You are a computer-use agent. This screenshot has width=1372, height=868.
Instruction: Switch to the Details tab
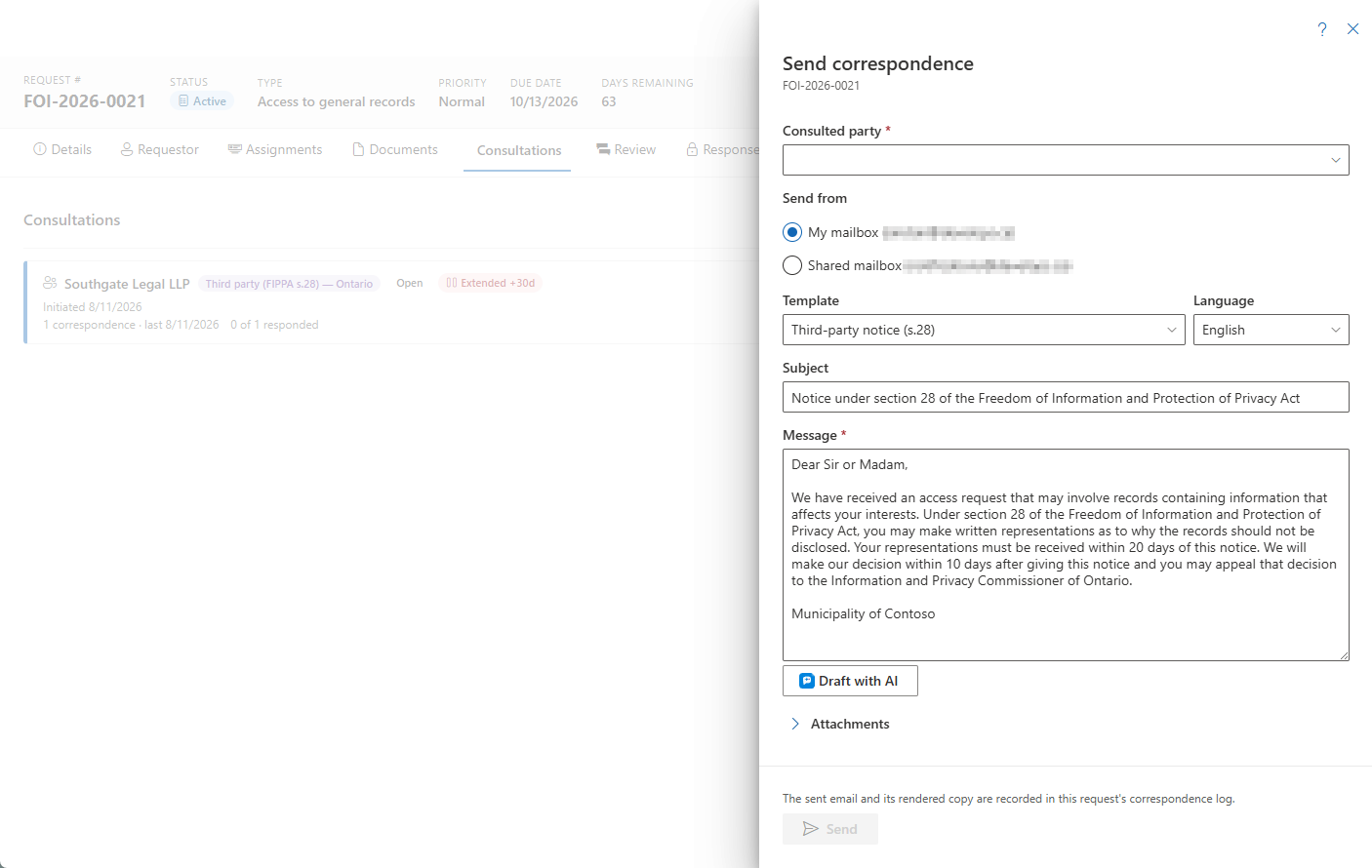pyautogui.click(x=62, y=149)
